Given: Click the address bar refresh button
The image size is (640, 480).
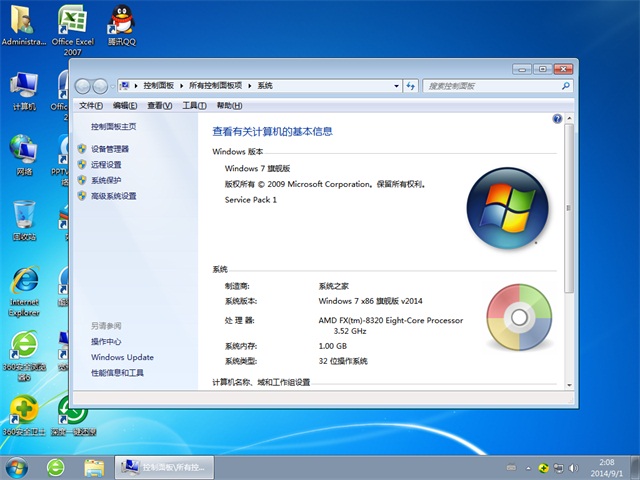Looking at the screenshot, I should (x=411, y=86).
